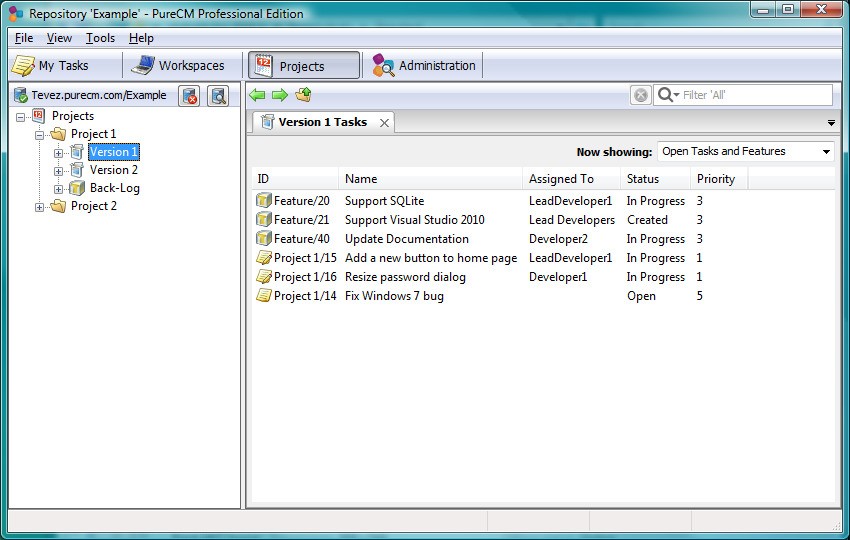
Task: Open the Administration view
Action: coord(424,66)
